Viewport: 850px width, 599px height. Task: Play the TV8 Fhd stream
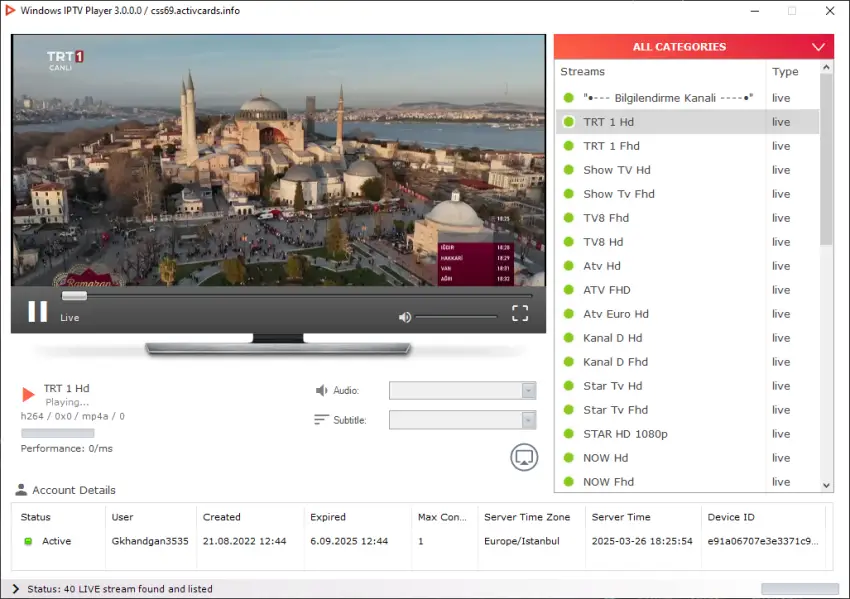coord(687,218)
